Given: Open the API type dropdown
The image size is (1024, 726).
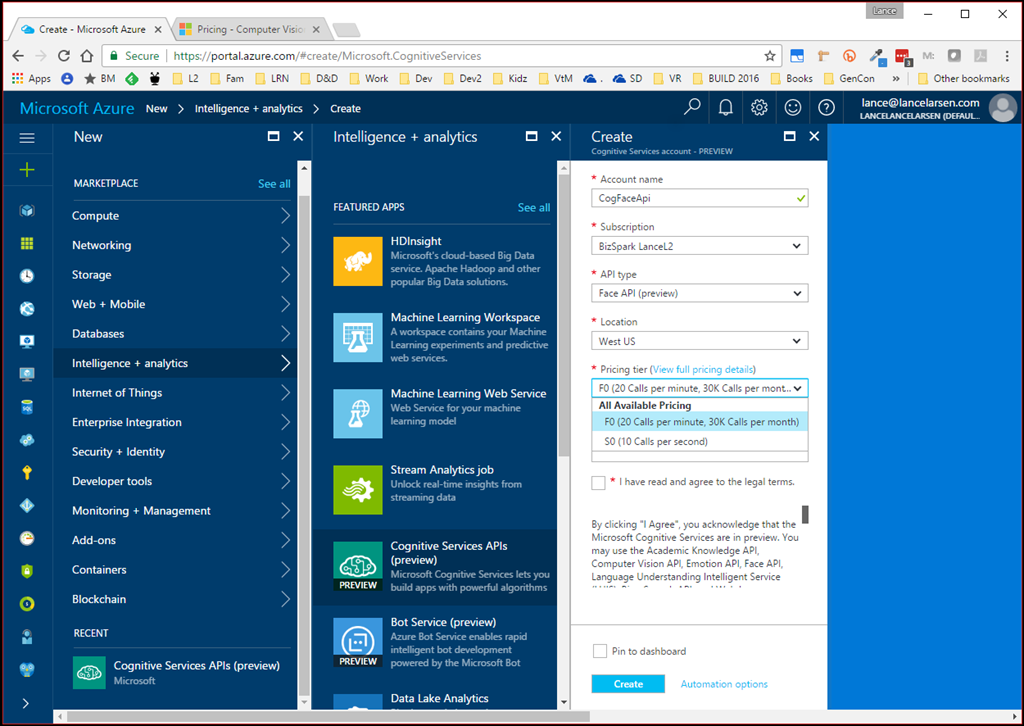Looking at the screenshot, I should 699,293.
